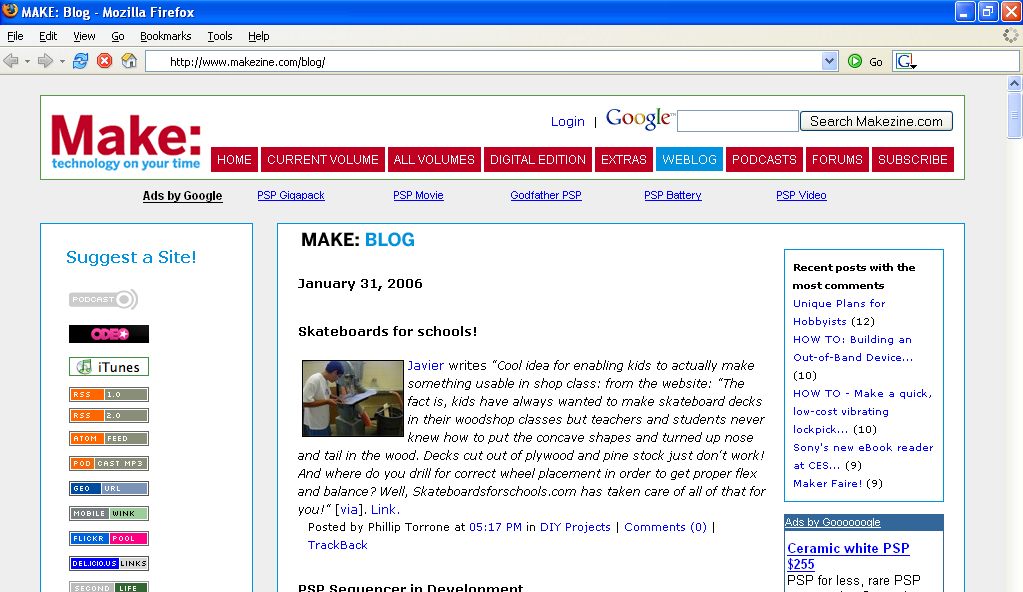The image size is (1023, 592).
Task: Stop loading with the red stop icon
Action: click(104, 61)
